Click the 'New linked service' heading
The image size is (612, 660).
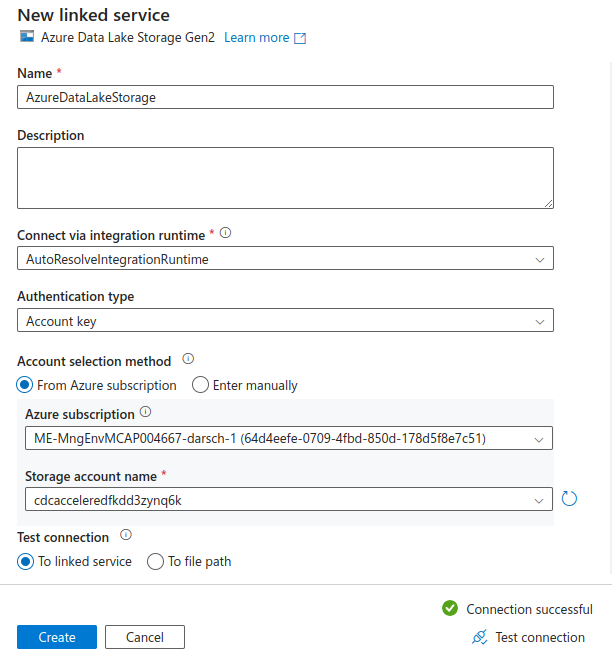93,15
